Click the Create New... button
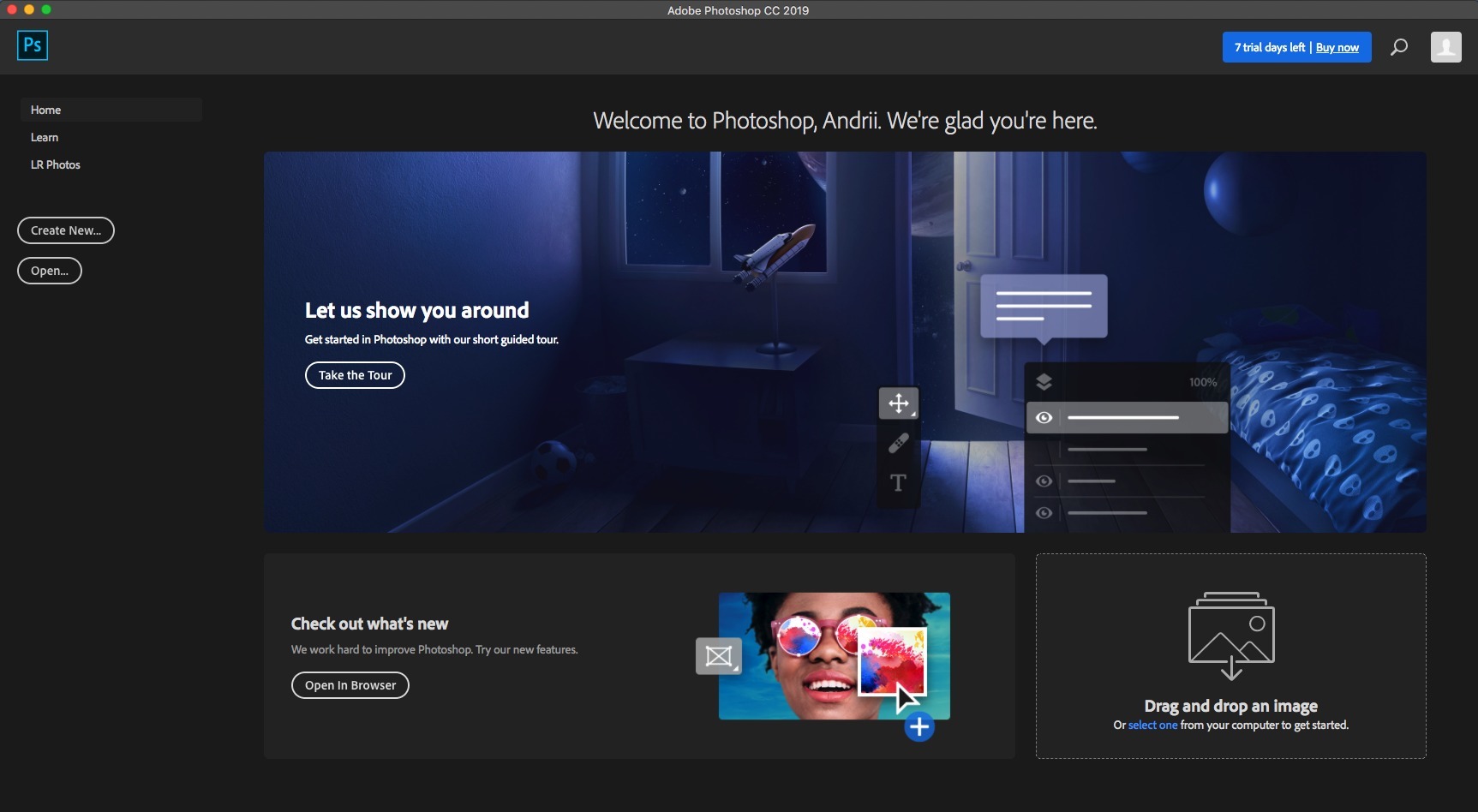Image resolution: width=1478 pixels, height=812 pixels. [x=66, y=230]
